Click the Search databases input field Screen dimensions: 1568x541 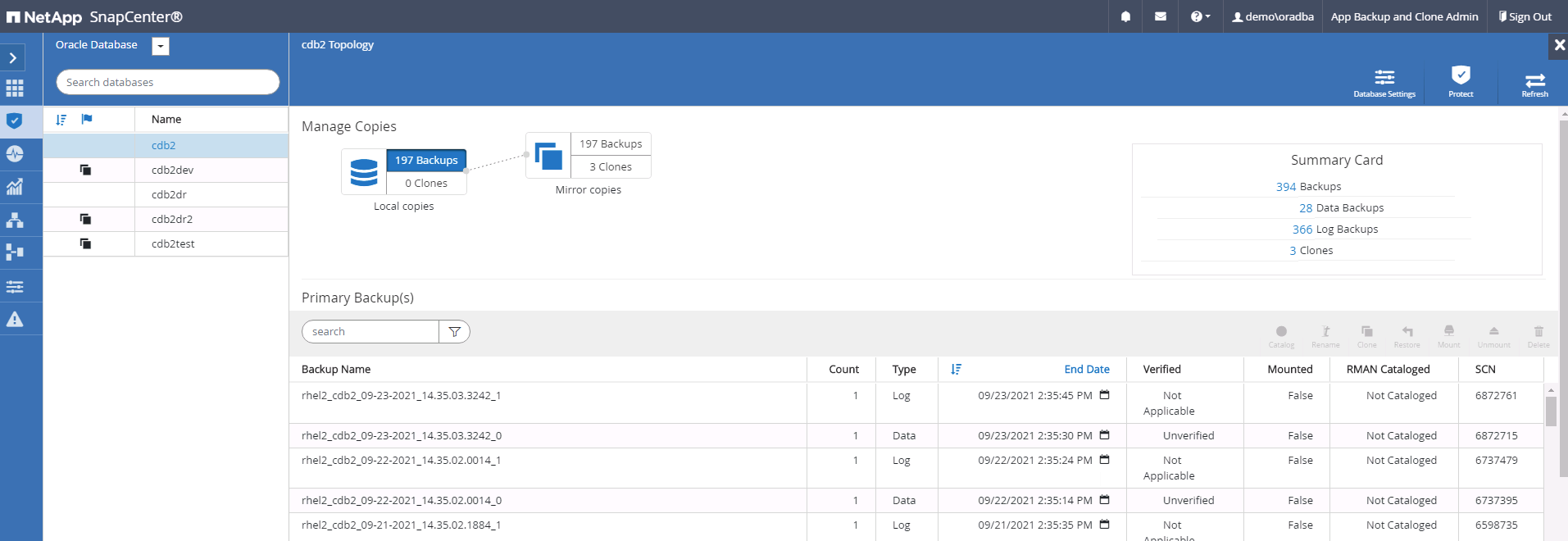[167, 82]
